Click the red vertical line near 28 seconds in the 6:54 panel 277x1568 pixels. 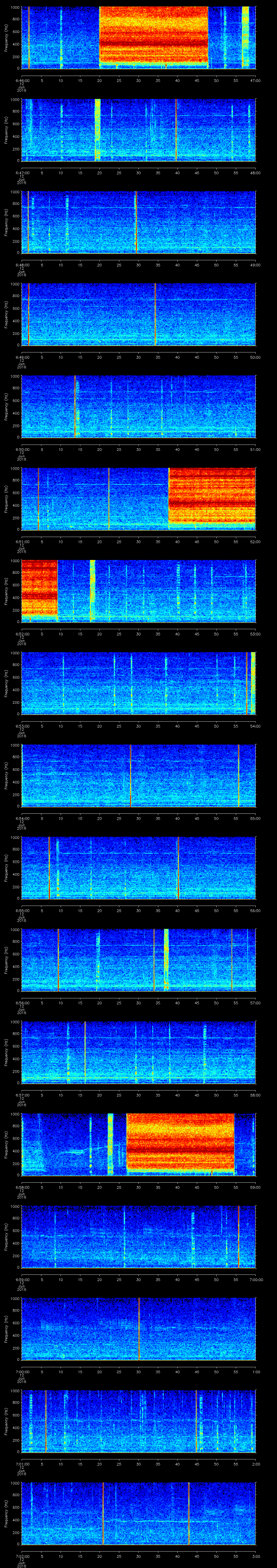(x=130, y=775)
